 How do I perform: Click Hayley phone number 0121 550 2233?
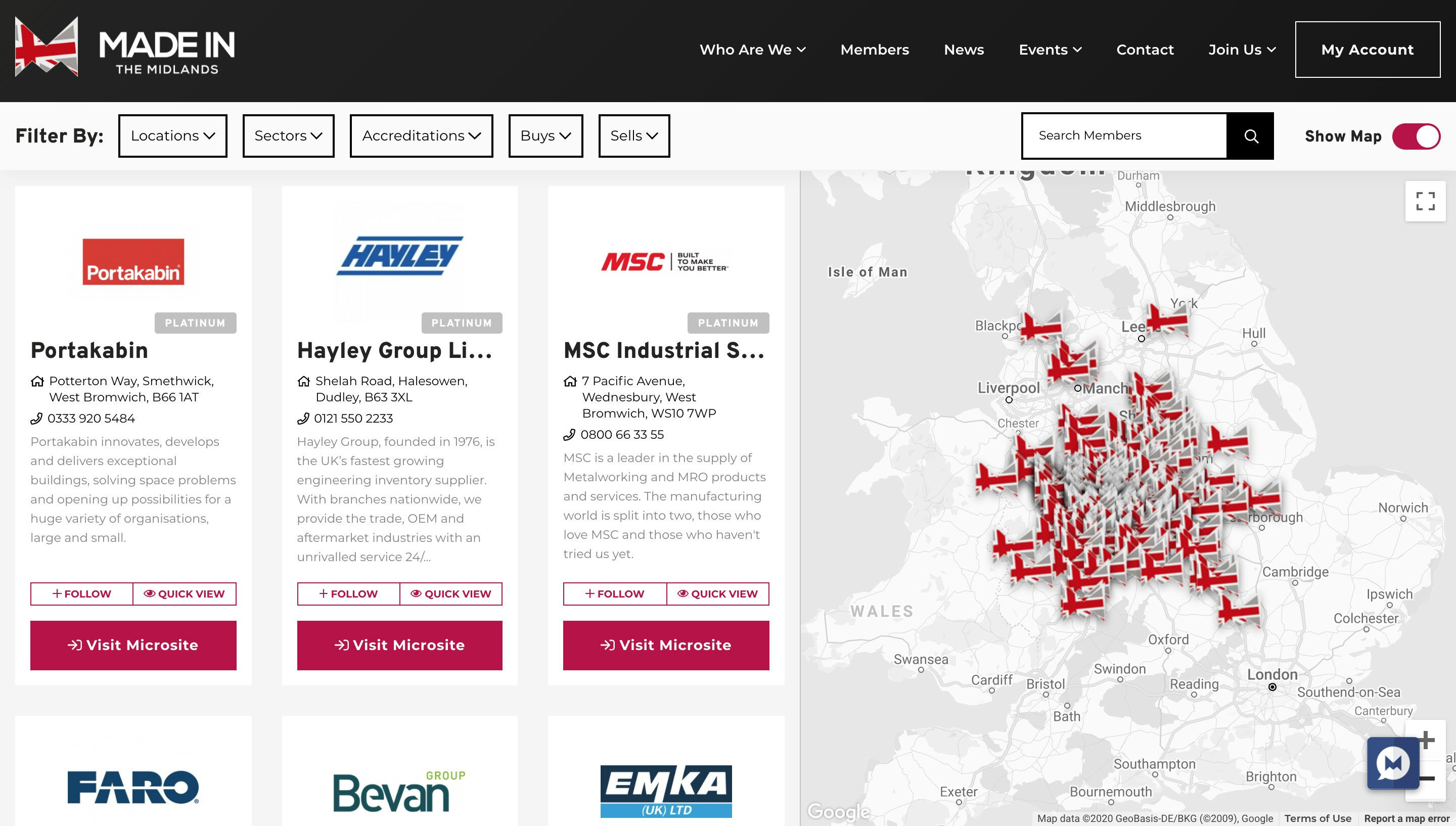353,418
